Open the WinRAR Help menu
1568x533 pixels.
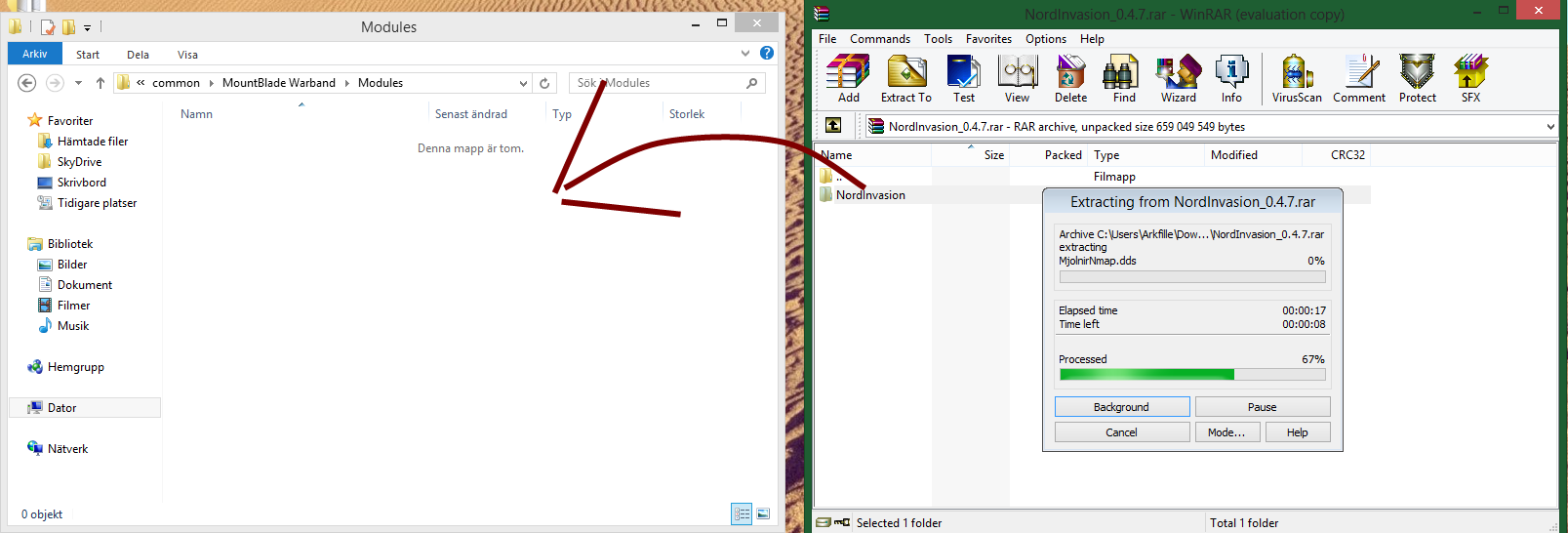[1092, 39]
